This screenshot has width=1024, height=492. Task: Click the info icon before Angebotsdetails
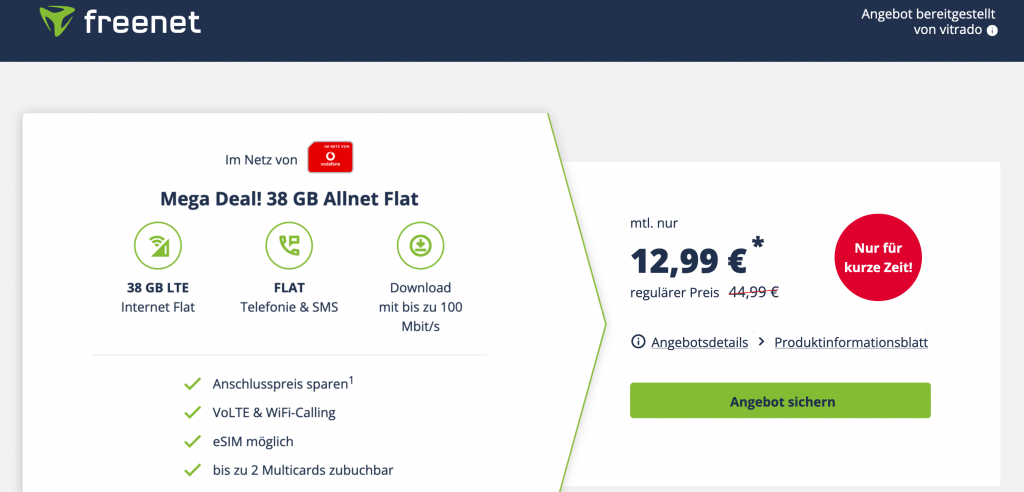point(638,342)
